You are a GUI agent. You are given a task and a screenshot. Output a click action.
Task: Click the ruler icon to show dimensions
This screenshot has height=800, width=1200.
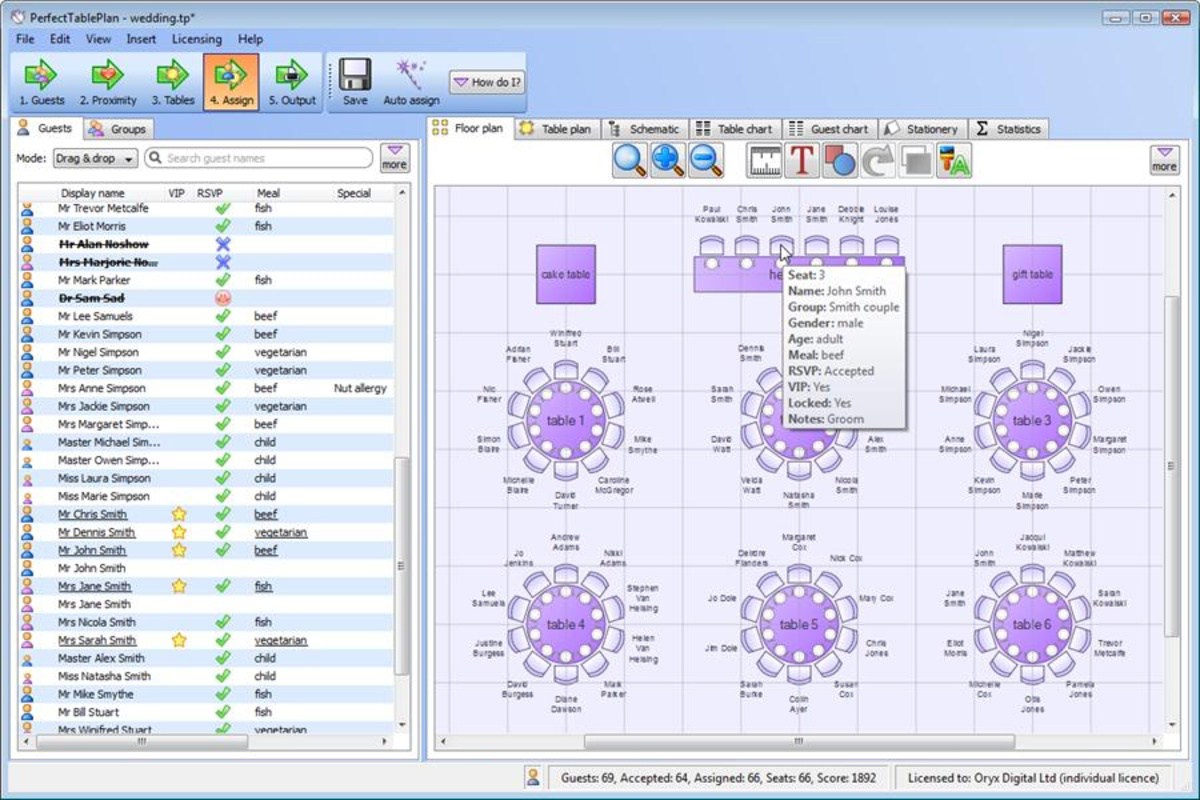tap(763, 160)
